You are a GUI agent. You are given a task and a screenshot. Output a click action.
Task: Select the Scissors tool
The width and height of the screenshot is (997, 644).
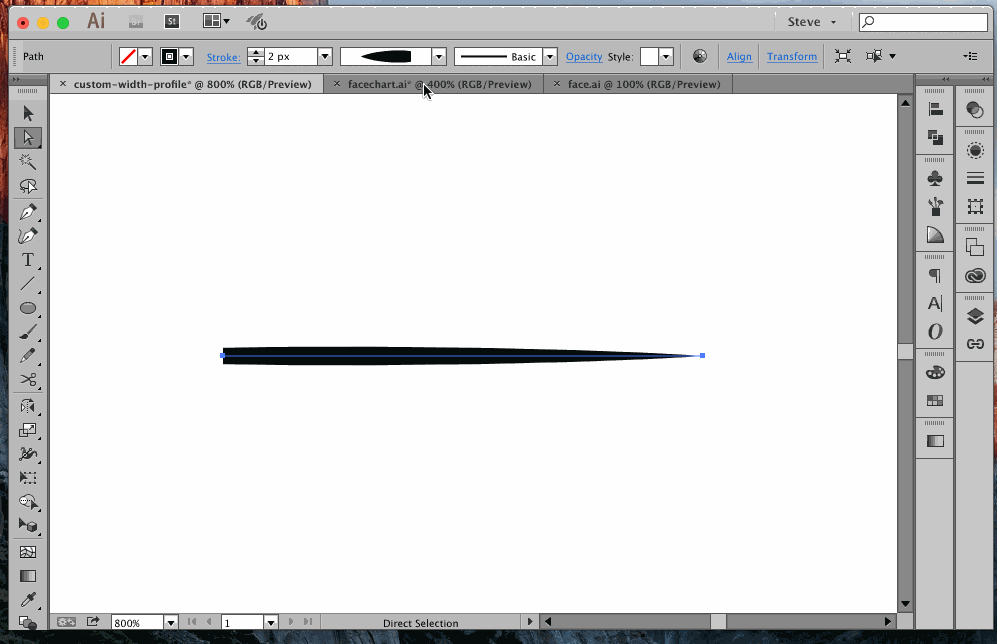pos(28,380)
